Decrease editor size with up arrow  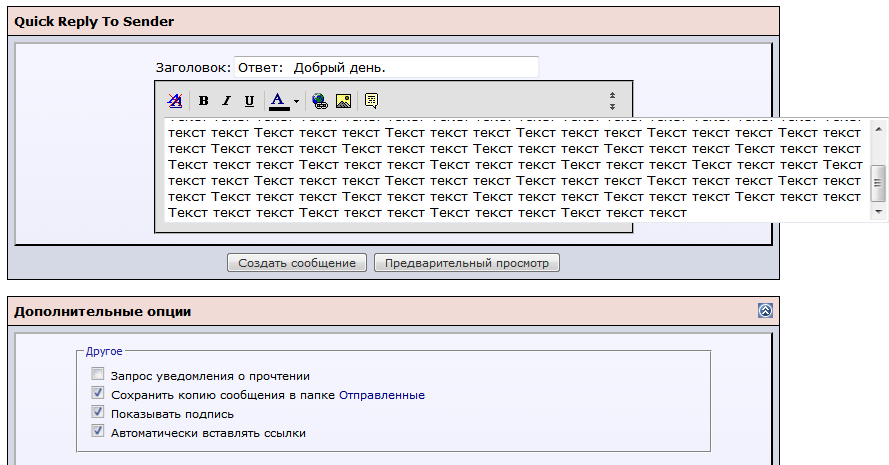[x=612, y=95]
